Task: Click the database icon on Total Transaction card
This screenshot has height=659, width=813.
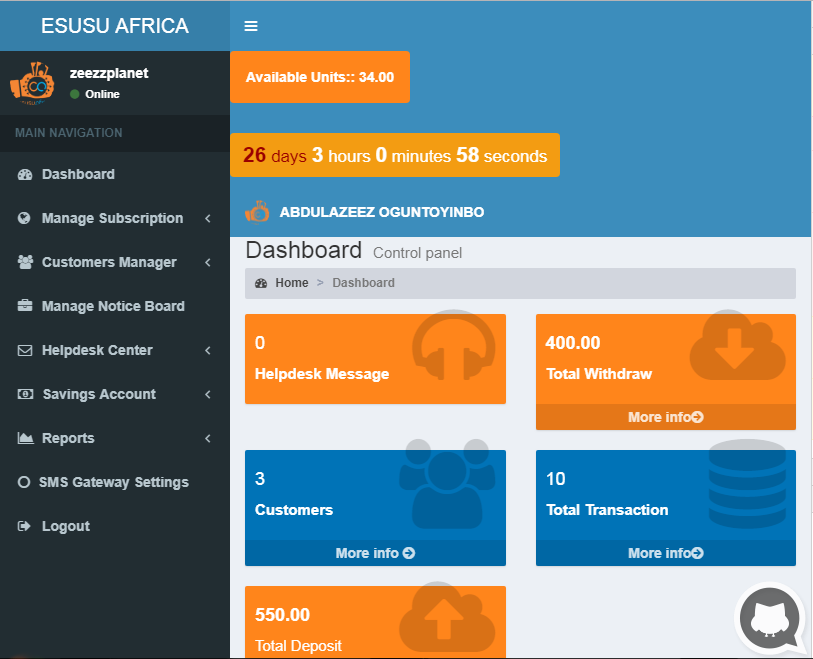Action: point(747,484)
